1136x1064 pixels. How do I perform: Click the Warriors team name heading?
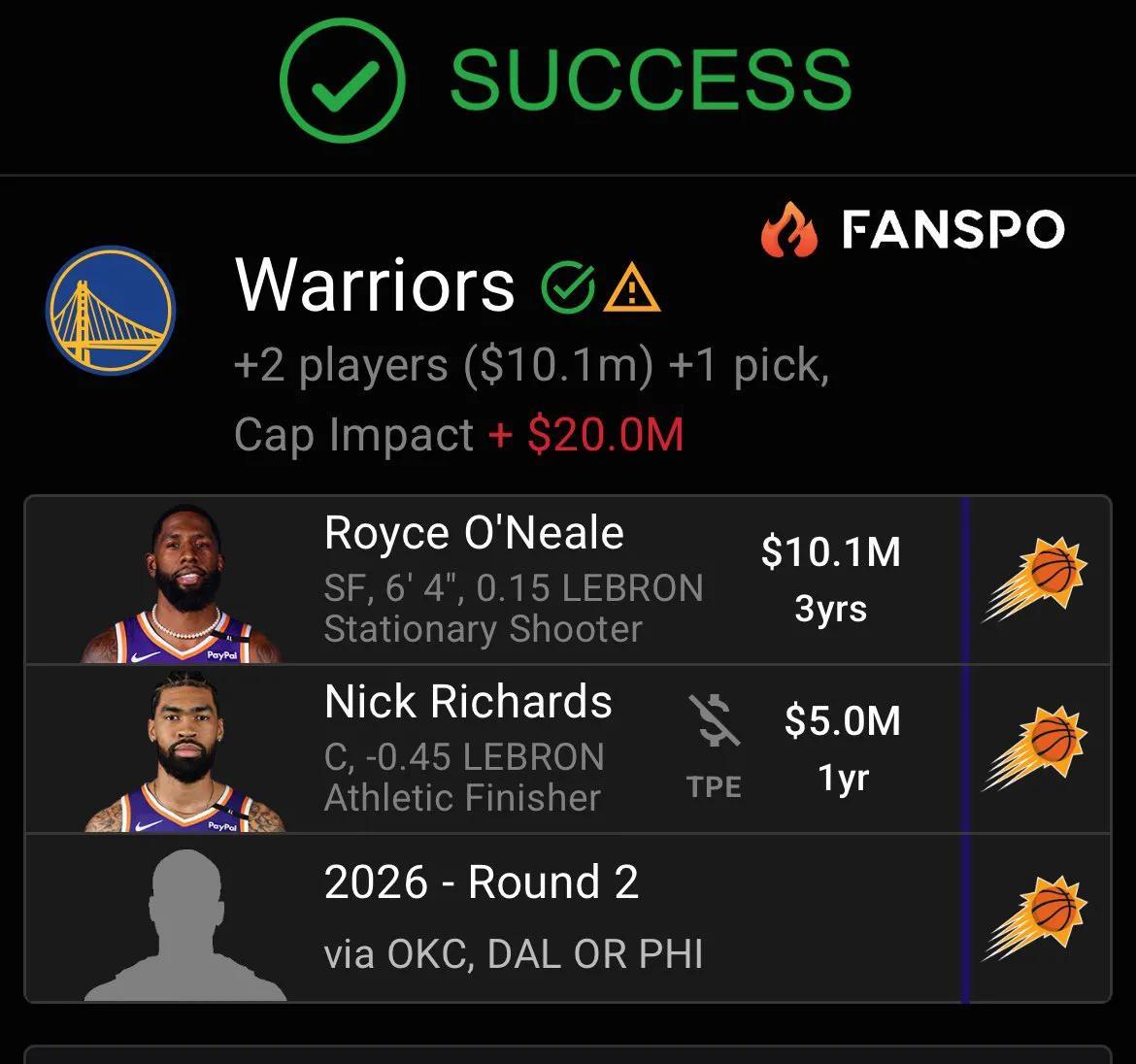coord(375,286)
